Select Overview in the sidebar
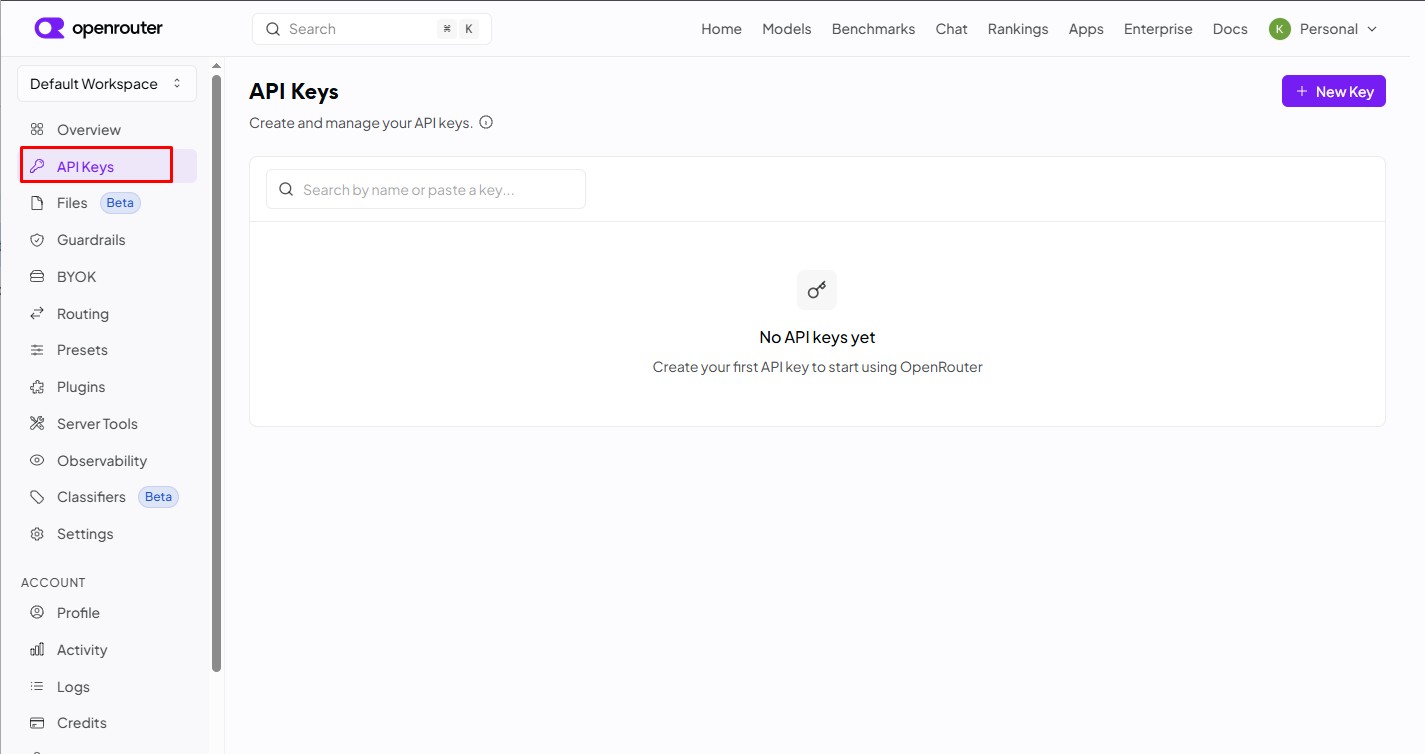1425x754 pixels. (89, 130)
